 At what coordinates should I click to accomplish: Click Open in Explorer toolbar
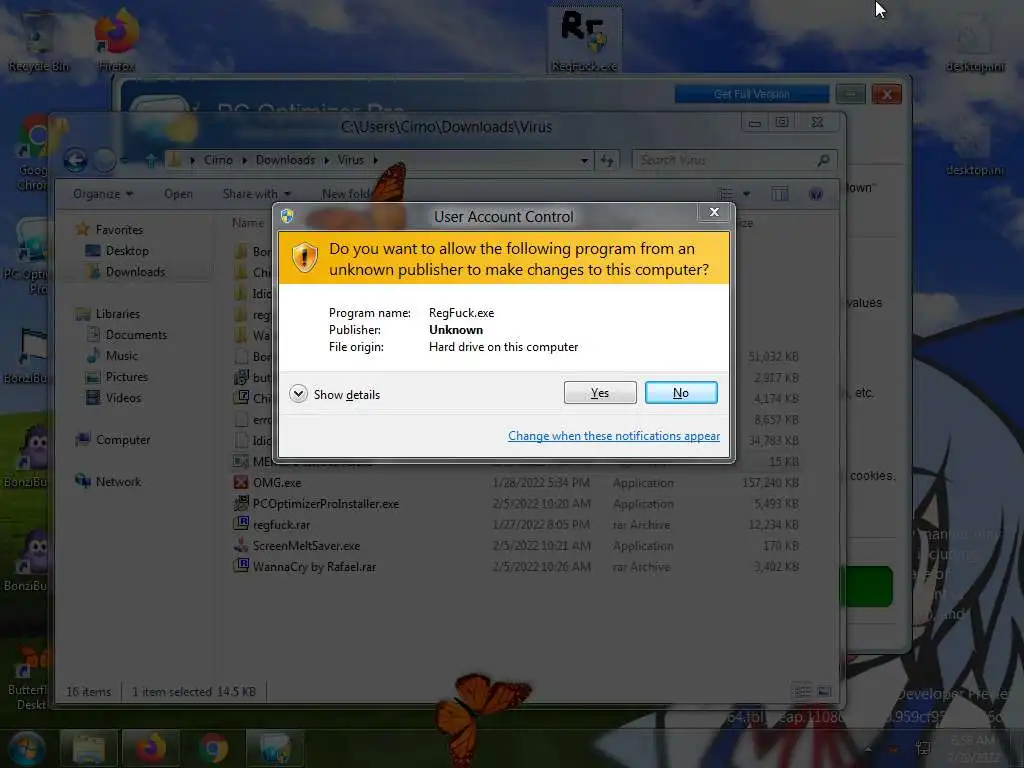point(178,194)
